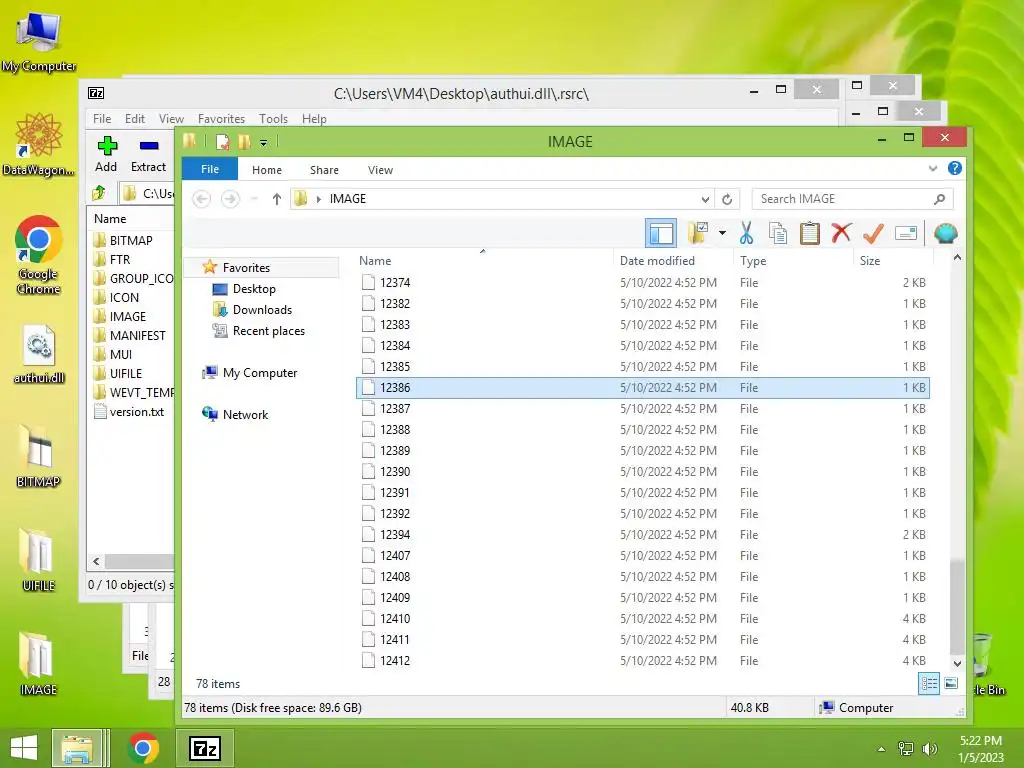
Task: Open Recent places in the navigation pane
Action: click(268, 330)
